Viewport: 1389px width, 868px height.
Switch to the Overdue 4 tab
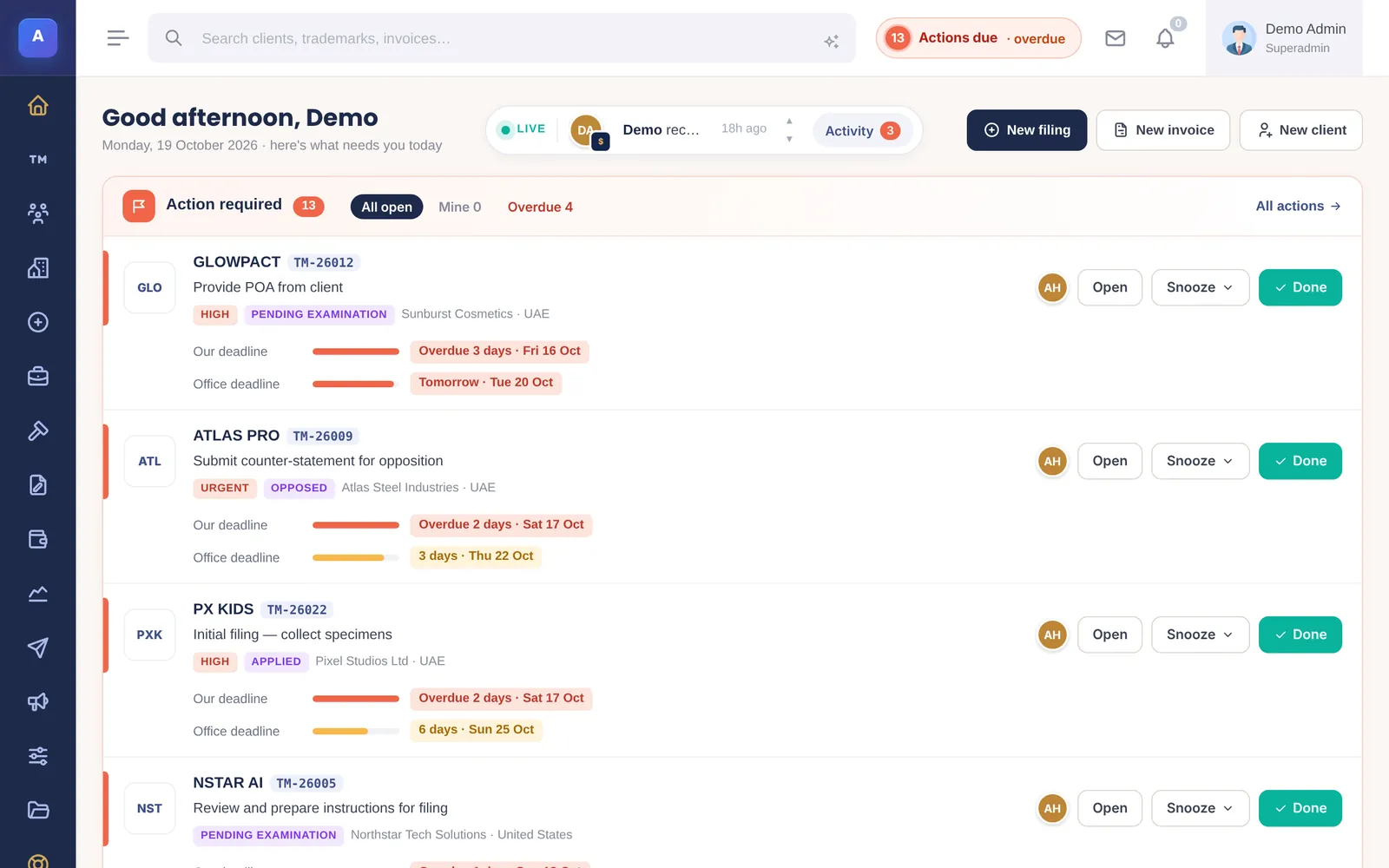point(540,207)
